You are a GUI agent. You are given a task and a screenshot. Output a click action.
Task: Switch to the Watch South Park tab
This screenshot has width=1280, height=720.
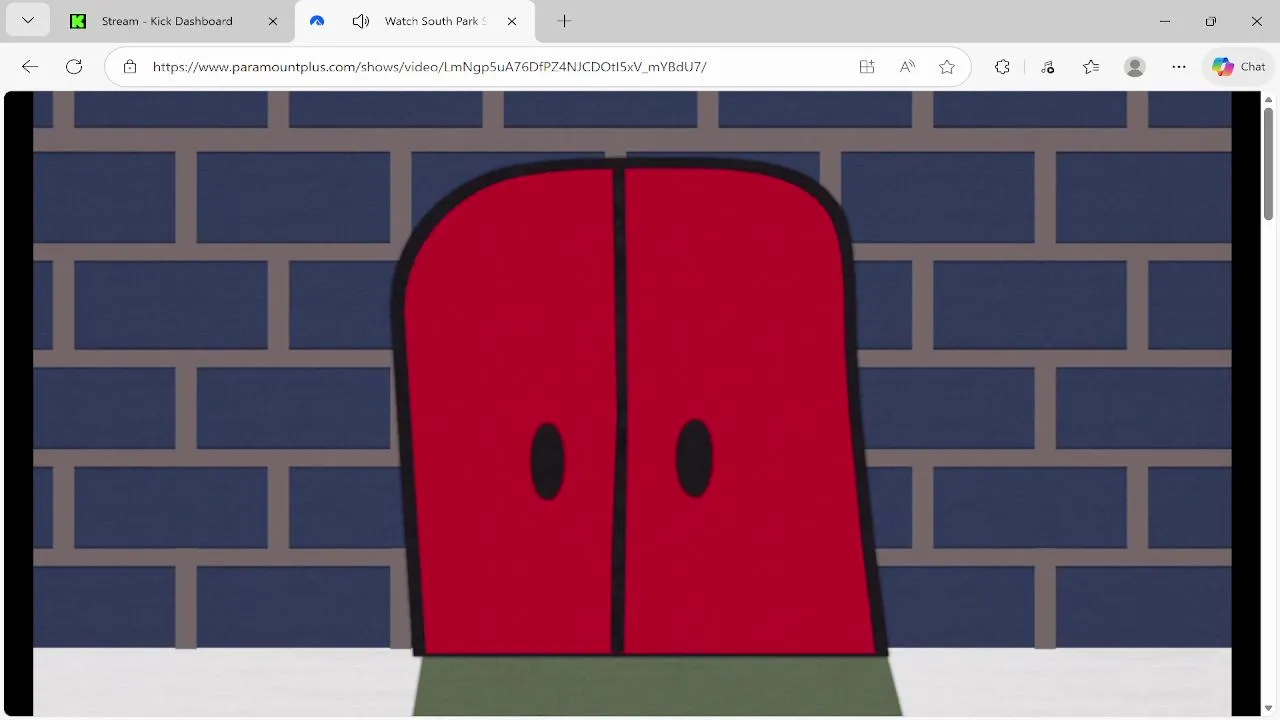click(x=435, y=21)
